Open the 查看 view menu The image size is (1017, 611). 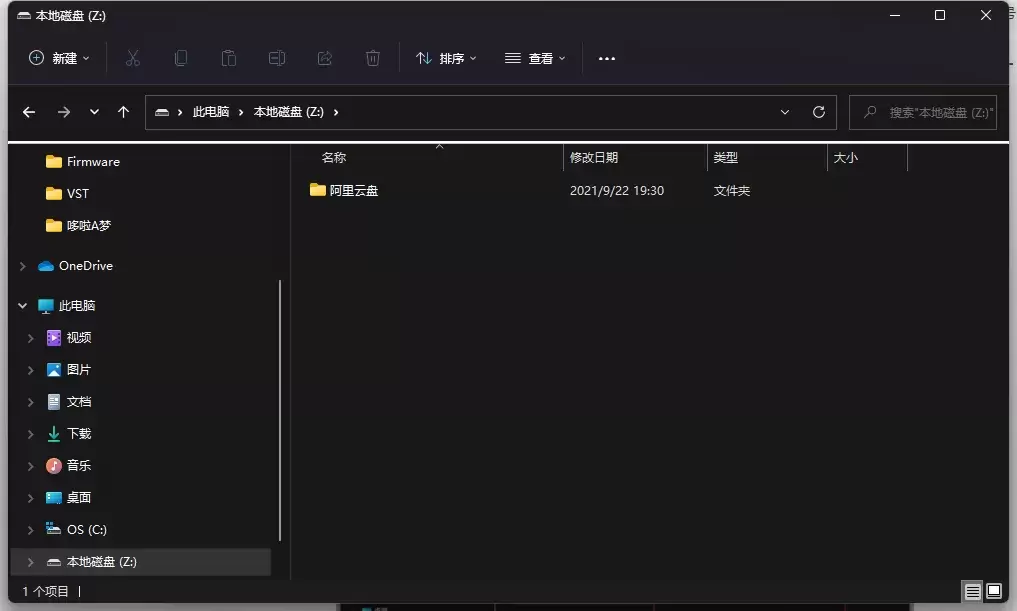click(x=535, y=58)
